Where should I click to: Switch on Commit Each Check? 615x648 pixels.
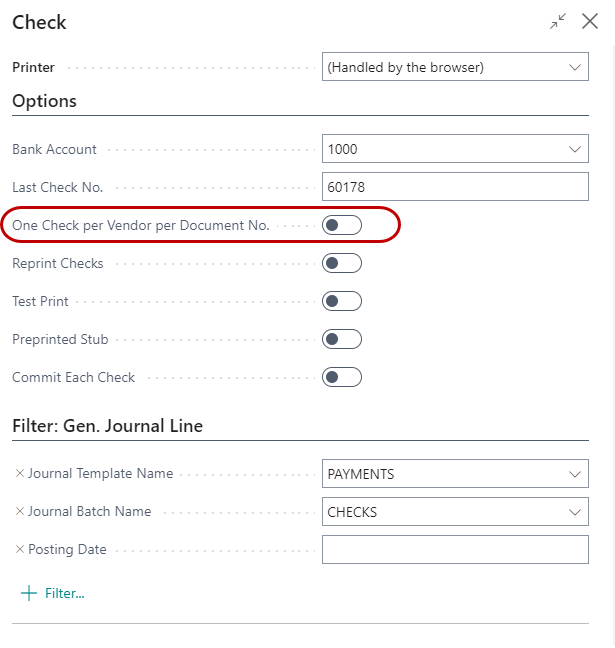click(x=342, y=377)
